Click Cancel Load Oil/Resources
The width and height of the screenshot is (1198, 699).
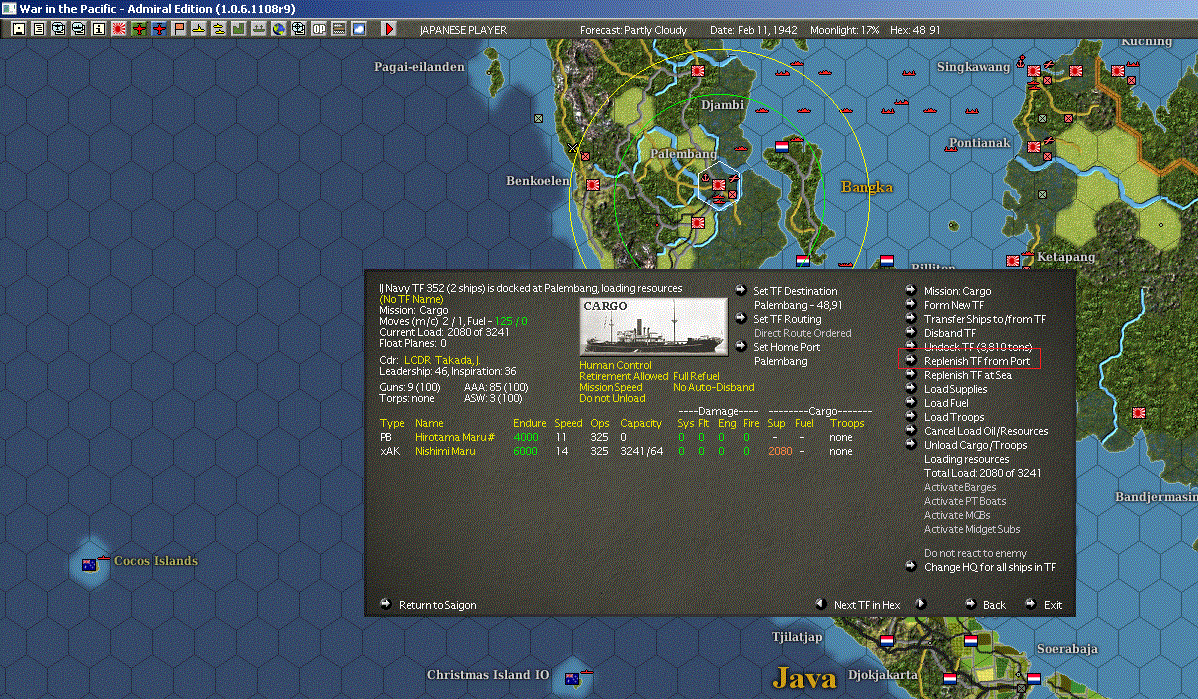pos(986,431)
